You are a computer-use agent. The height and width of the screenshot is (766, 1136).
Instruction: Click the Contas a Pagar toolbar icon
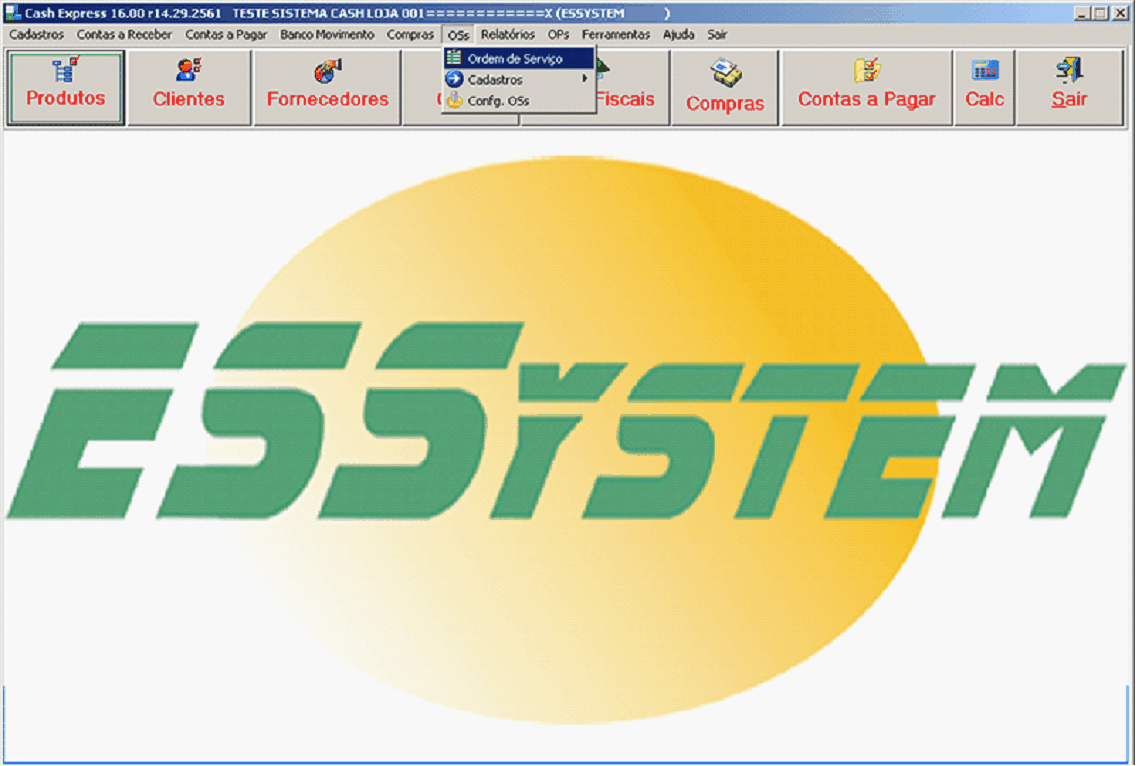pyautogui.click(x=866, y=72)
